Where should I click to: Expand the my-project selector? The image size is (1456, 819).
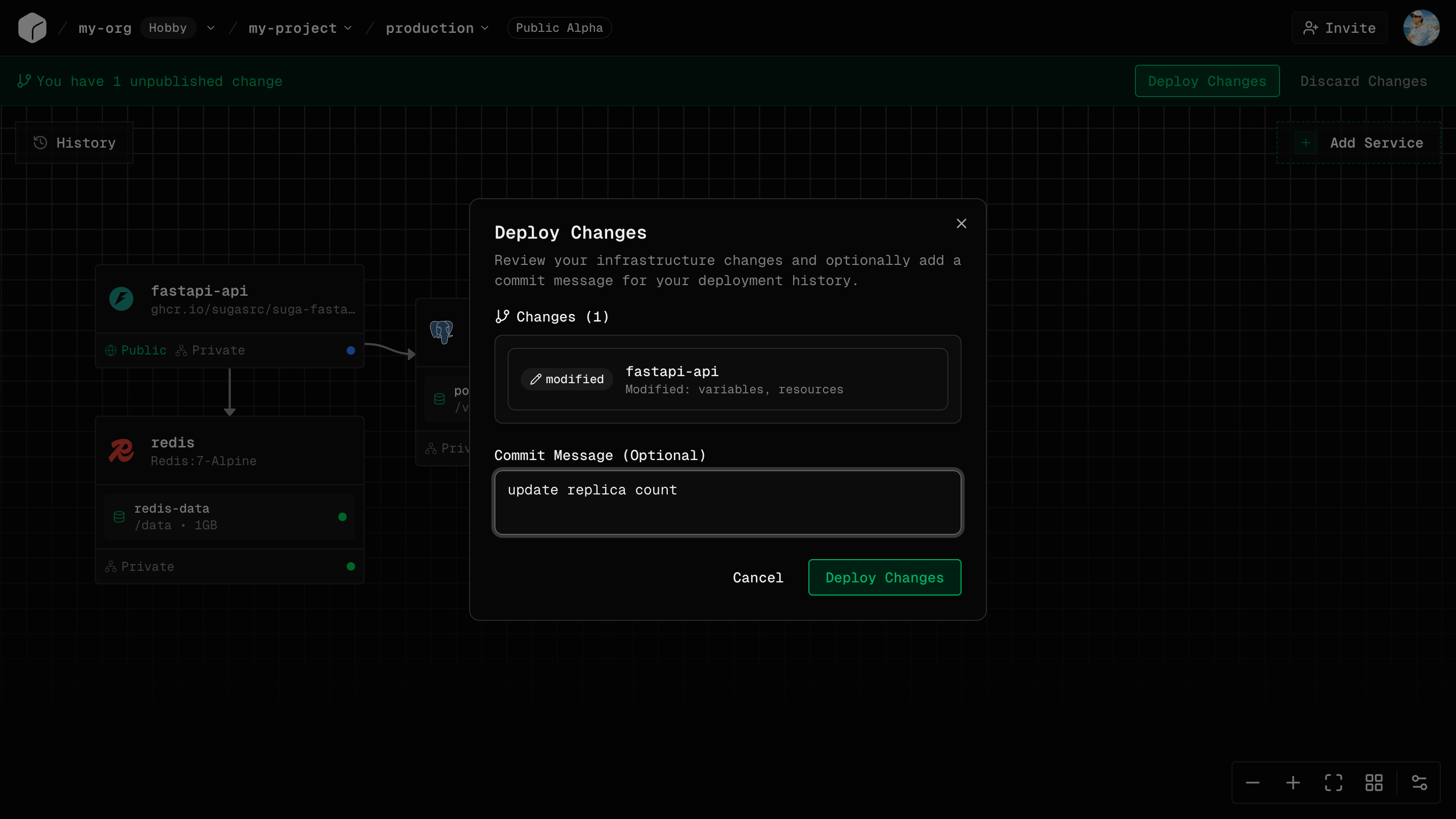349,28
